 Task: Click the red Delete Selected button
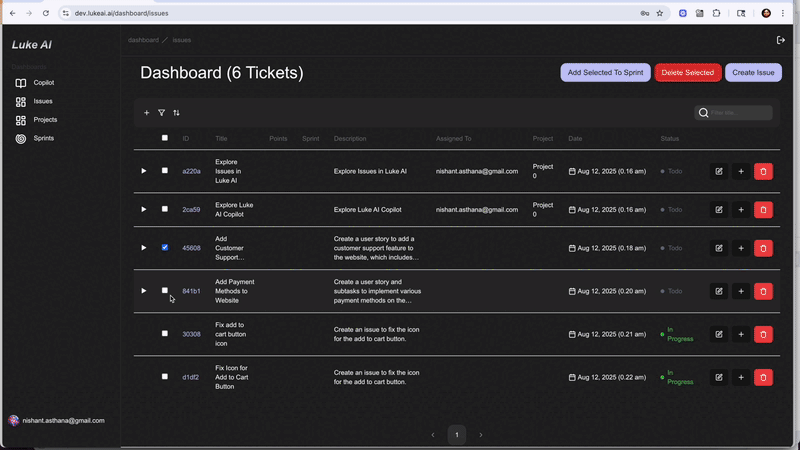687,72
